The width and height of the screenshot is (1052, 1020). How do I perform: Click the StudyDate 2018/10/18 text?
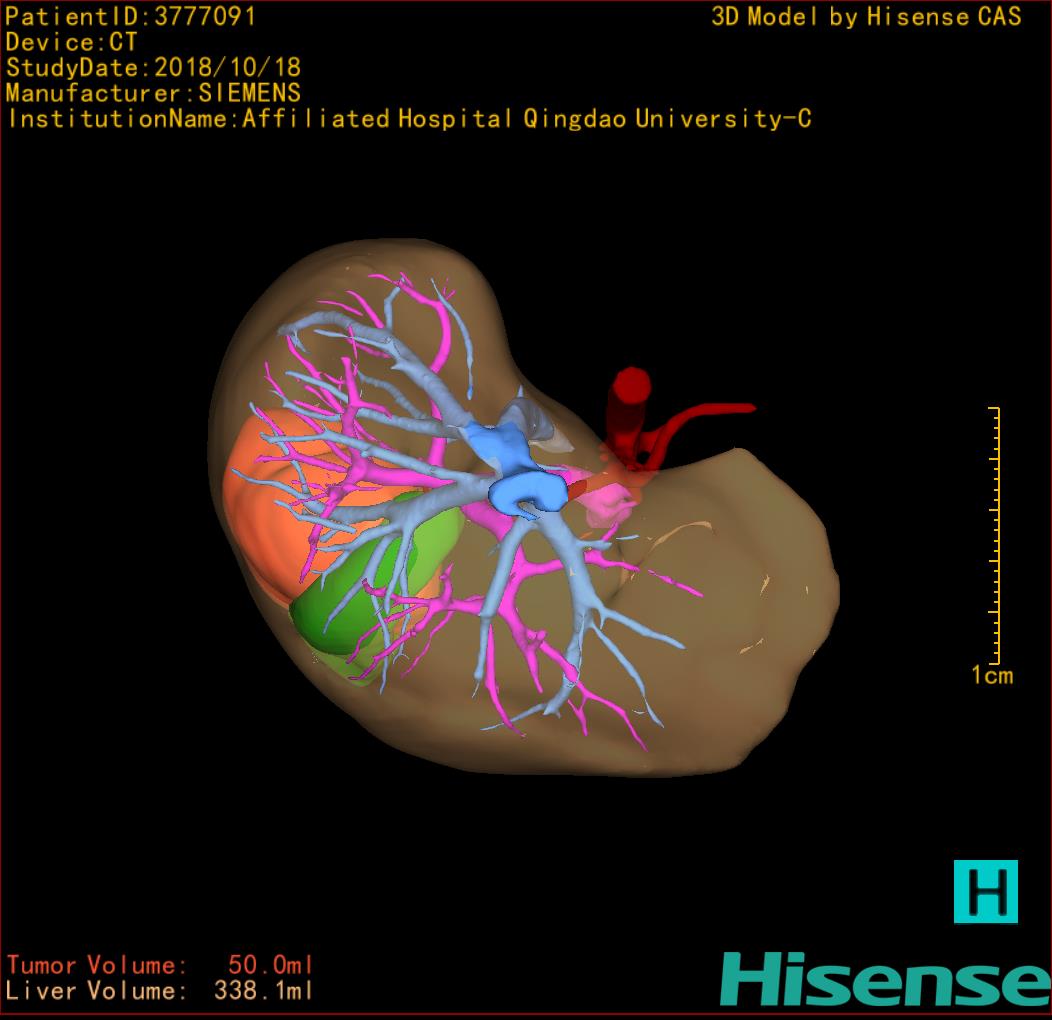153,68
